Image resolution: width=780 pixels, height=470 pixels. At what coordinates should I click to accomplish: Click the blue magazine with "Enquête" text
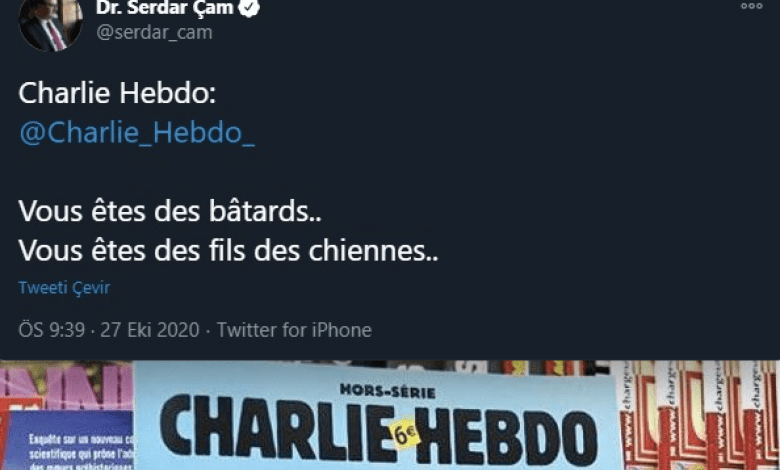click(70, 441)
